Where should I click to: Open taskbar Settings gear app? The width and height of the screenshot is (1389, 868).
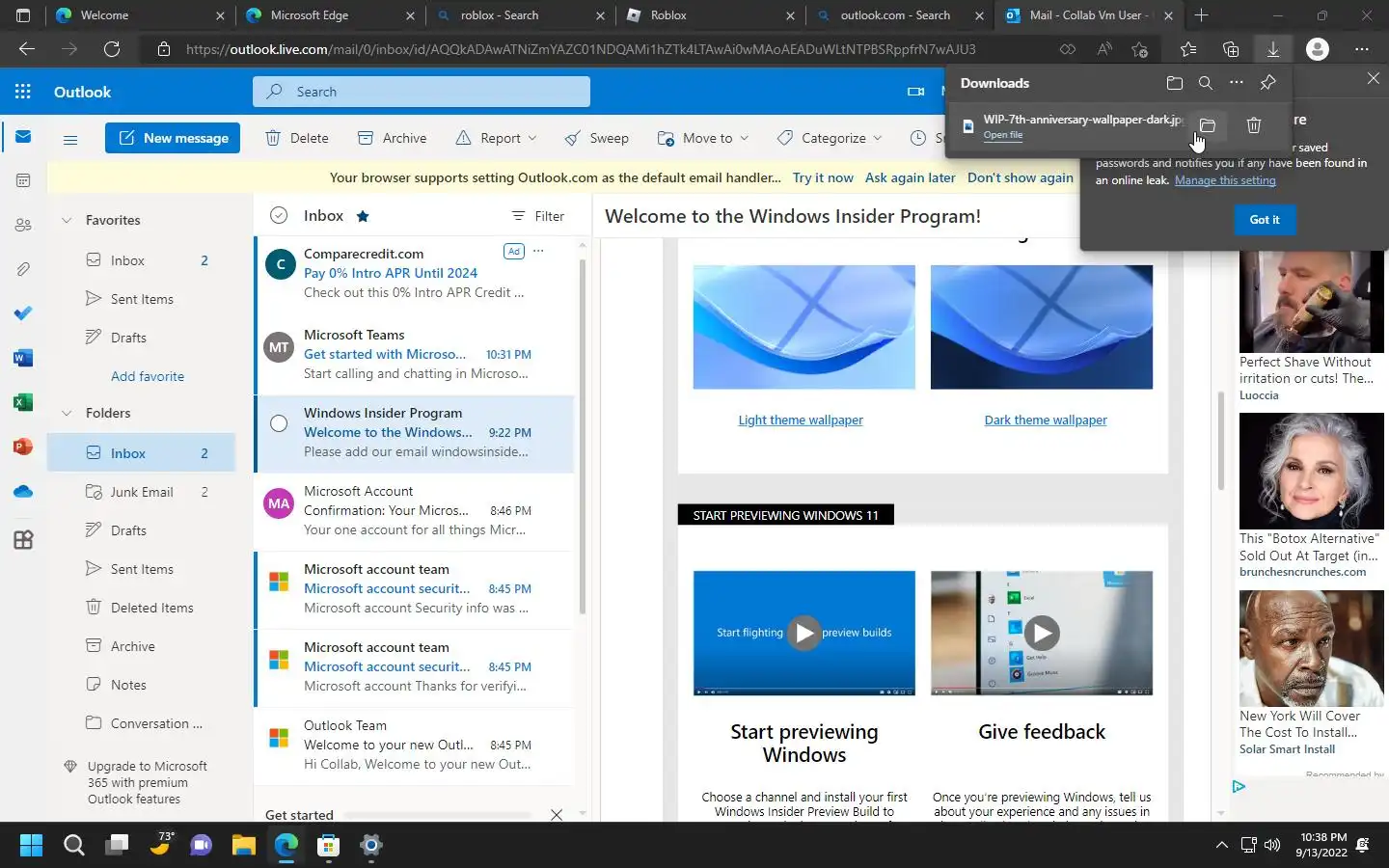click(371, 845)
